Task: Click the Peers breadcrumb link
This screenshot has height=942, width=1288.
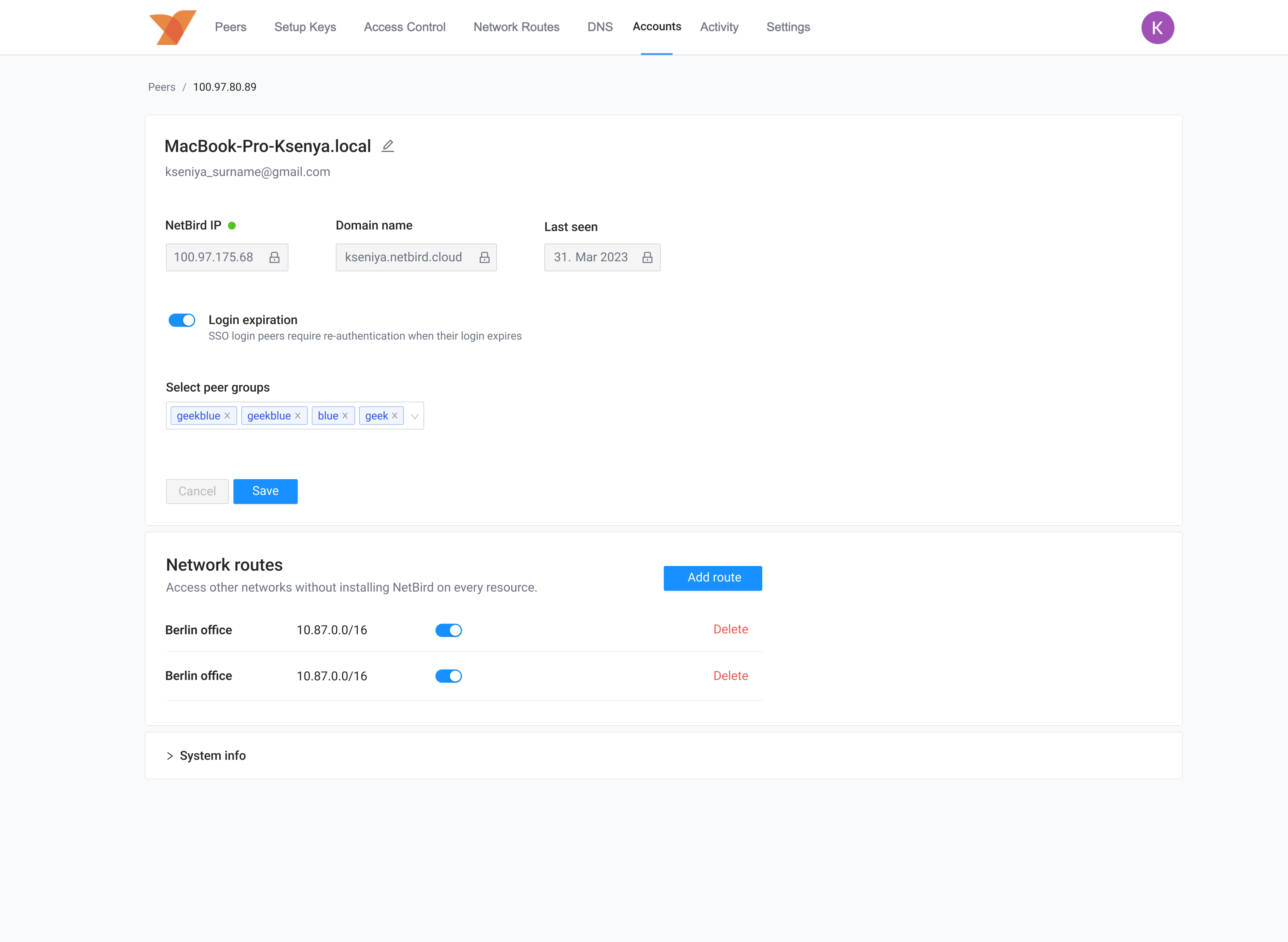Action: click(x=162, y=87)
